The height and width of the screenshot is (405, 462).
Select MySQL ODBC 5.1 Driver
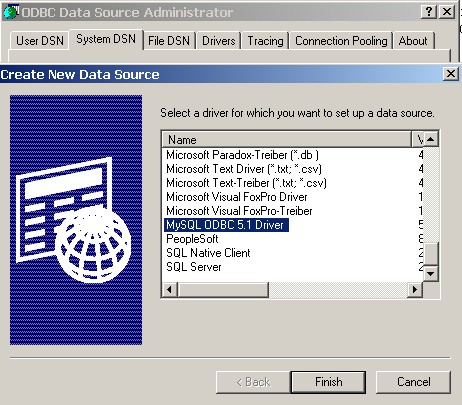[226, 225]
